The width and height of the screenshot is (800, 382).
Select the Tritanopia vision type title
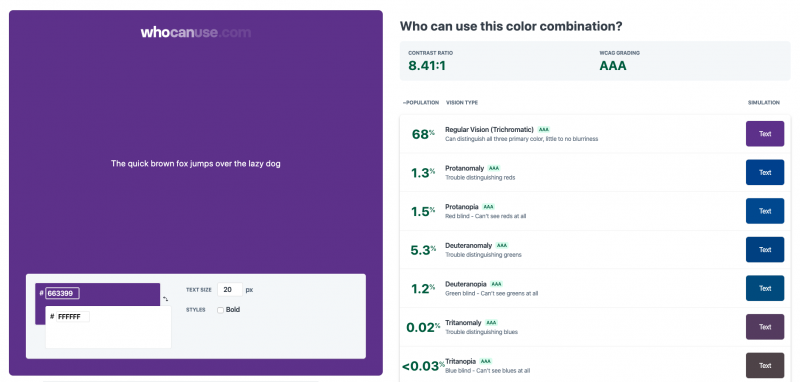pos(461,361)
